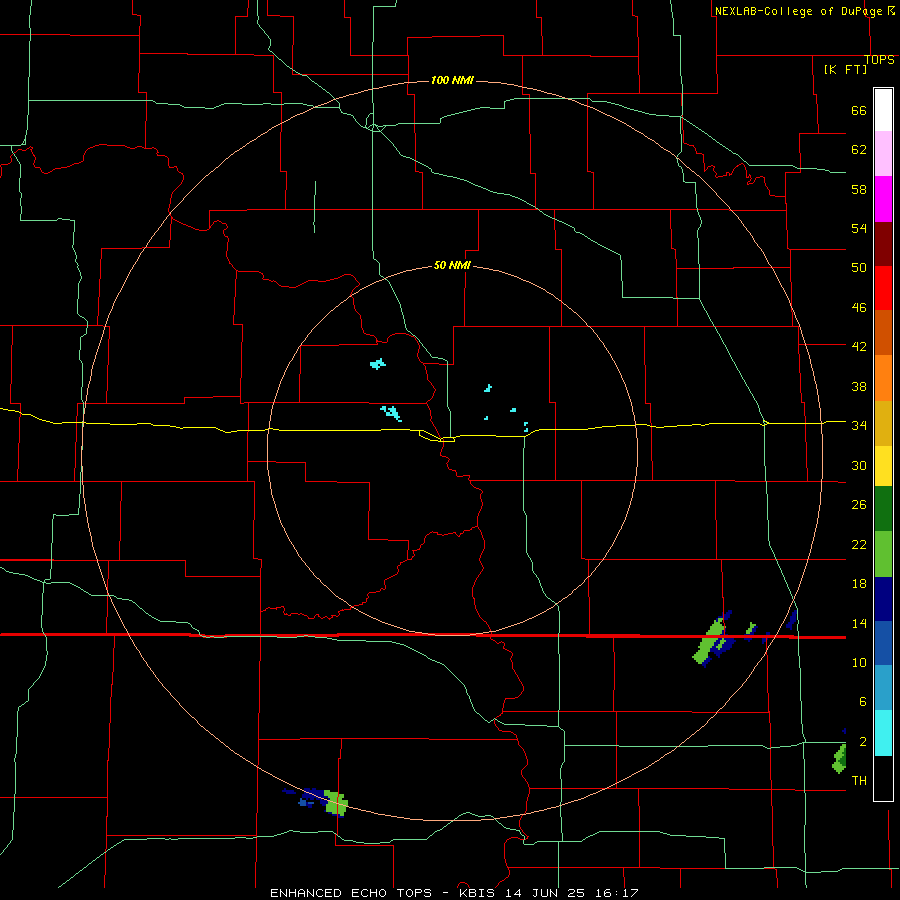
Task: Click the [K FT] units label
Action: pos(845,69)
